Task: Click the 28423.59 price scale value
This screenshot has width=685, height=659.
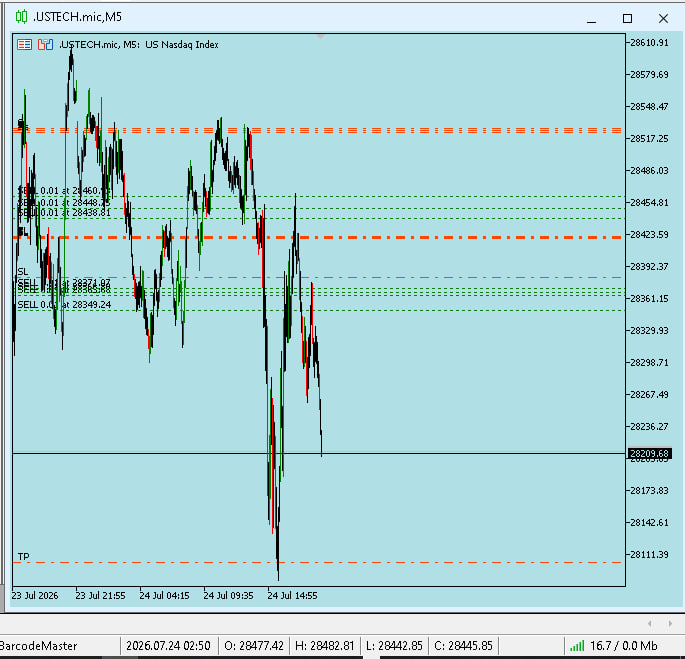Action: coord(649,235)
